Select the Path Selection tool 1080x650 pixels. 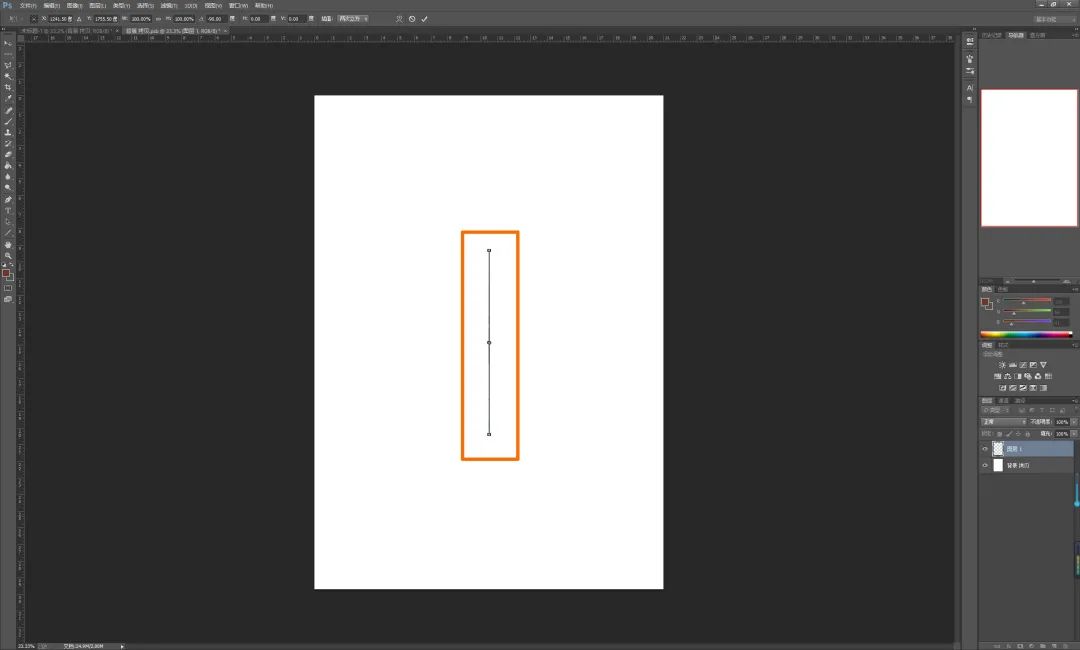(8, 221)
